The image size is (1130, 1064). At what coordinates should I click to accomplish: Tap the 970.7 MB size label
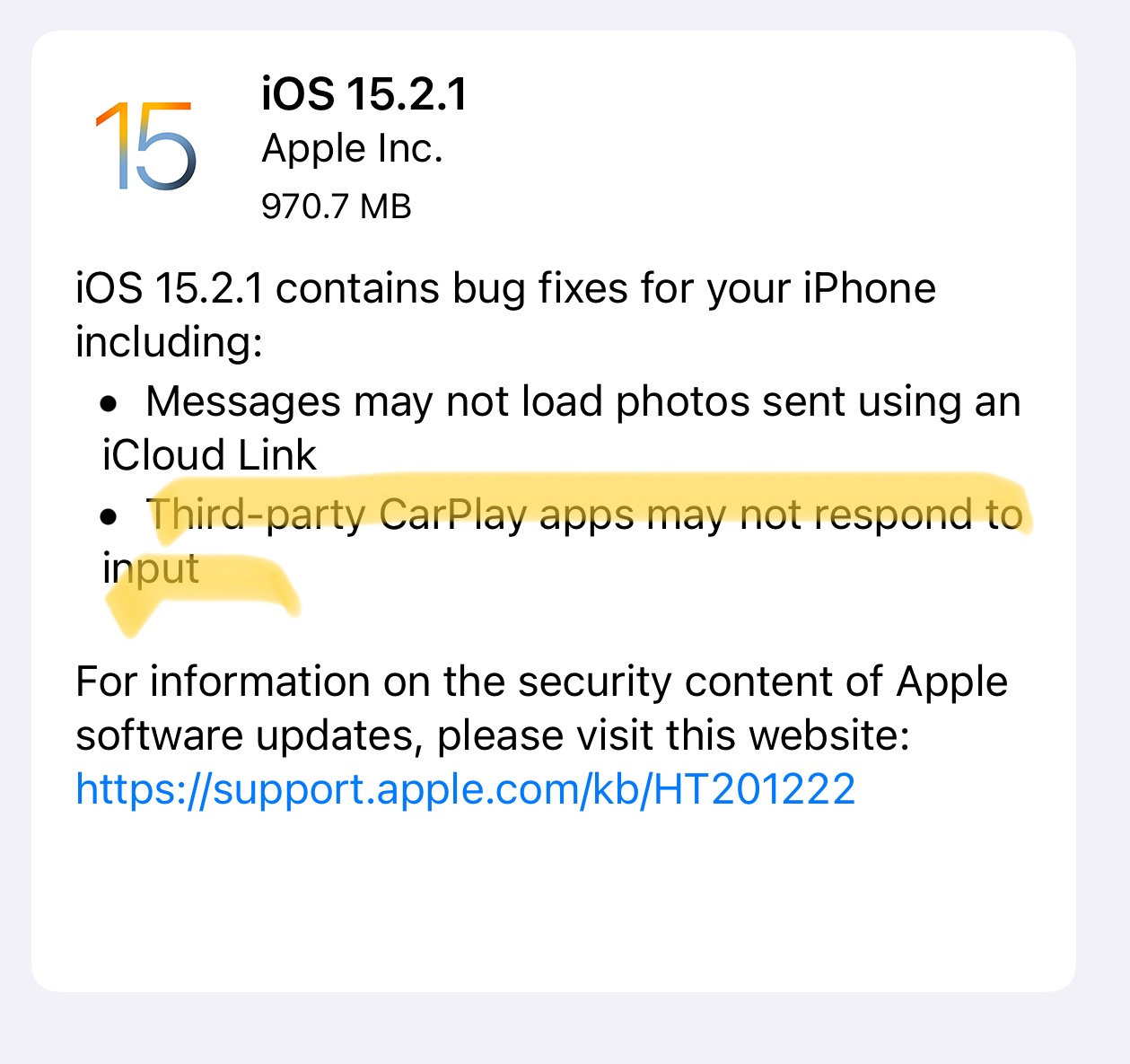click(337, 207)
